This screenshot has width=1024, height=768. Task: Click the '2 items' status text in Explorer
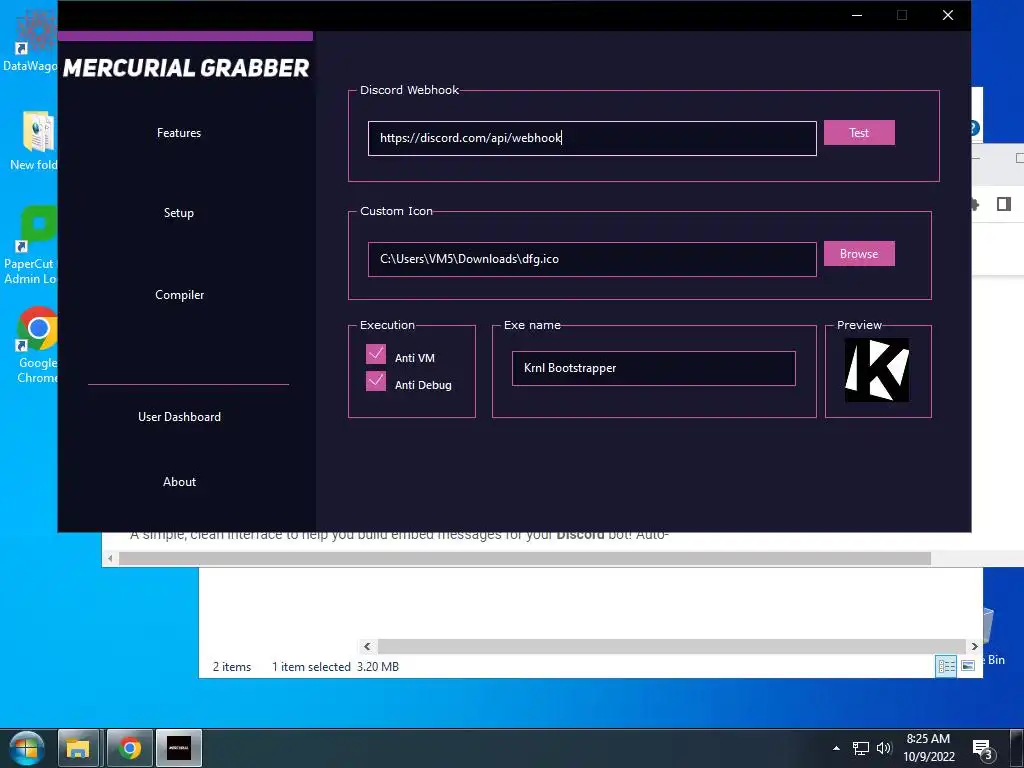[232, 667]
